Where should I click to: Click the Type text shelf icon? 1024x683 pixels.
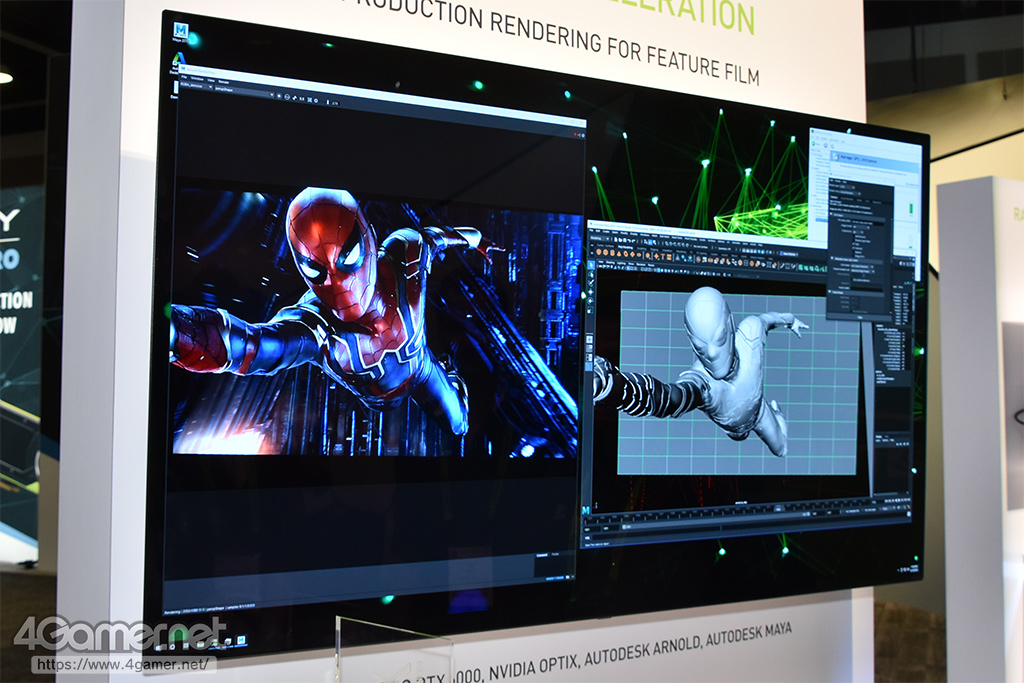(x=663, y=257)
